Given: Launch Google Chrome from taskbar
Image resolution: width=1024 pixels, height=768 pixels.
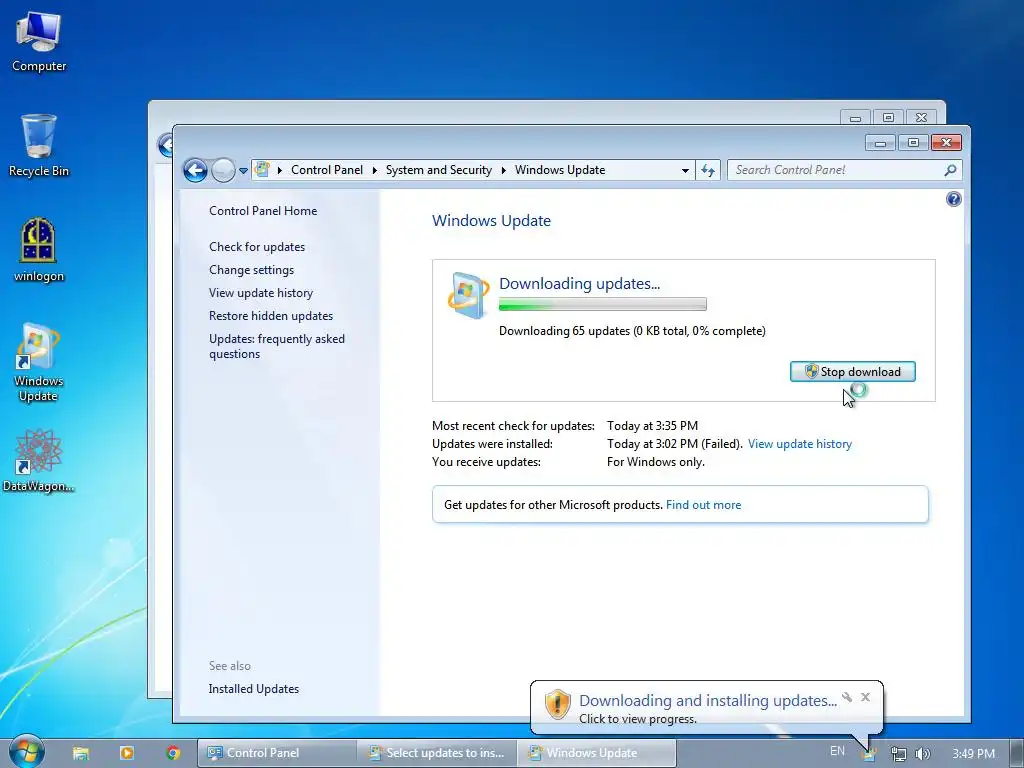Looking at the screenshot, I should pos(173,753).
